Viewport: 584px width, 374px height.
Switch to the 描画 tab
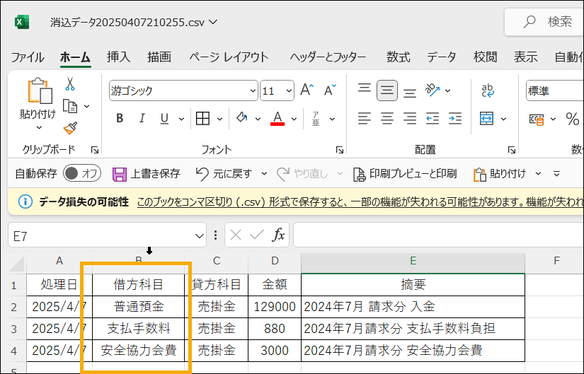click(159, 57)
